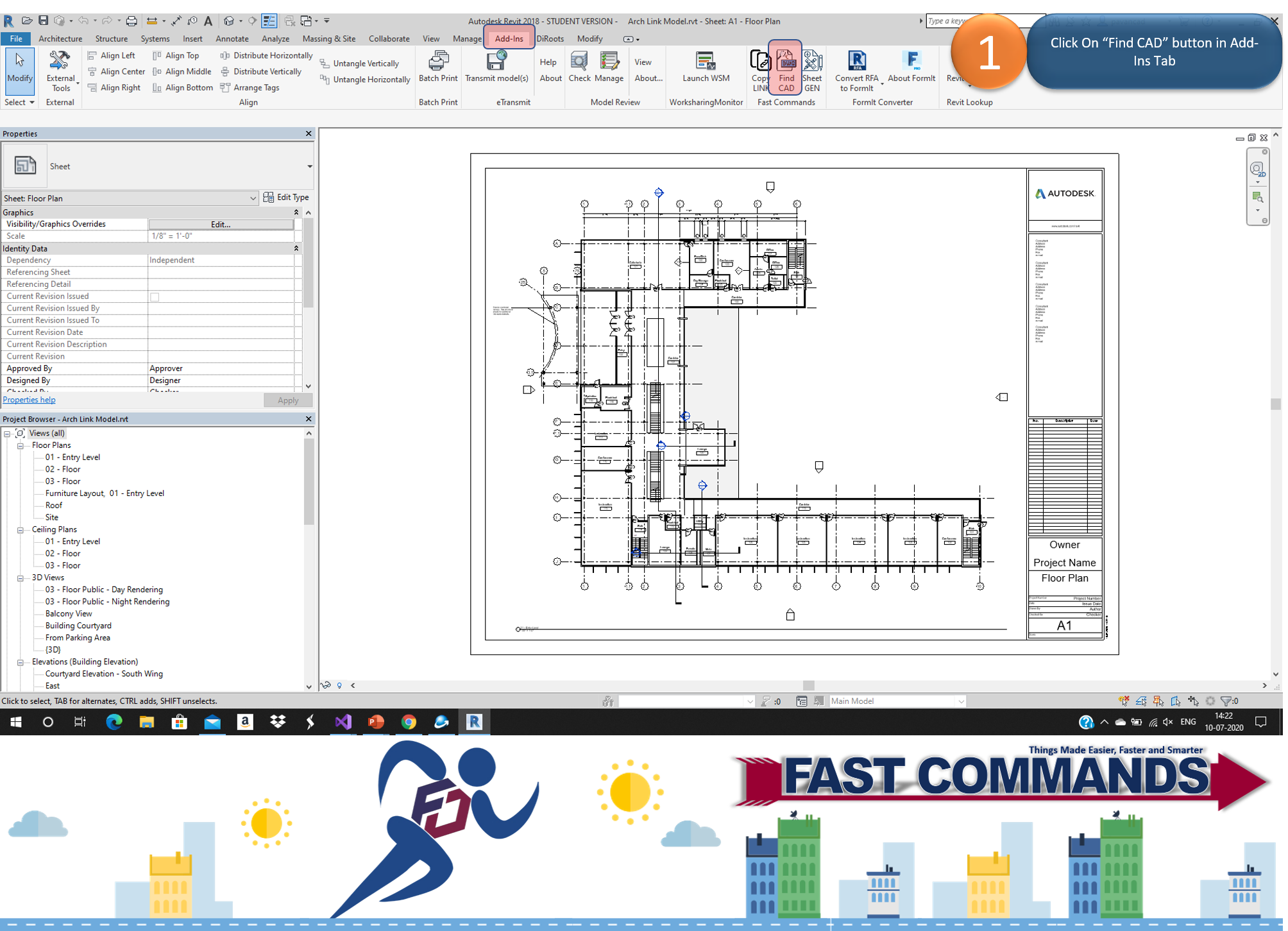Open the Collaborate ribbon tab
Screen dimensions: 1288x931
(389, 38)
